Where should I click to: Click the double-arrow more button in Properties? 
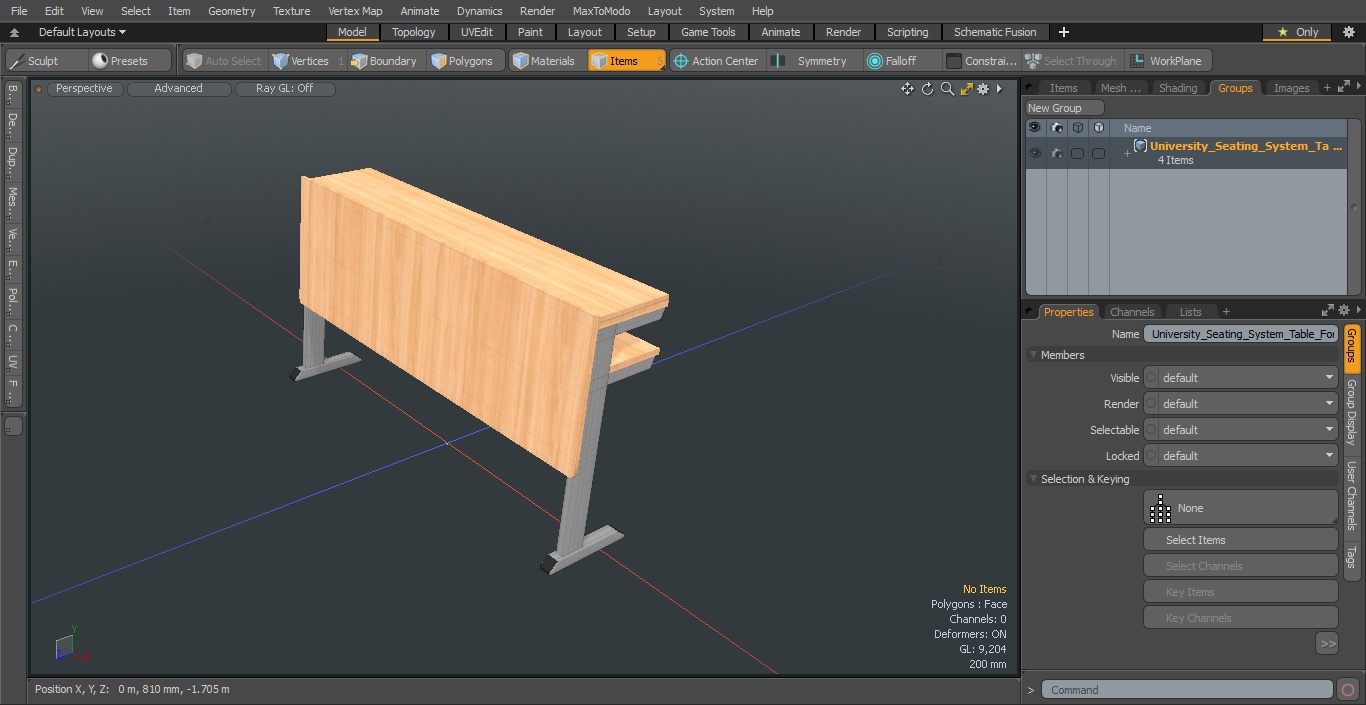1327,644
